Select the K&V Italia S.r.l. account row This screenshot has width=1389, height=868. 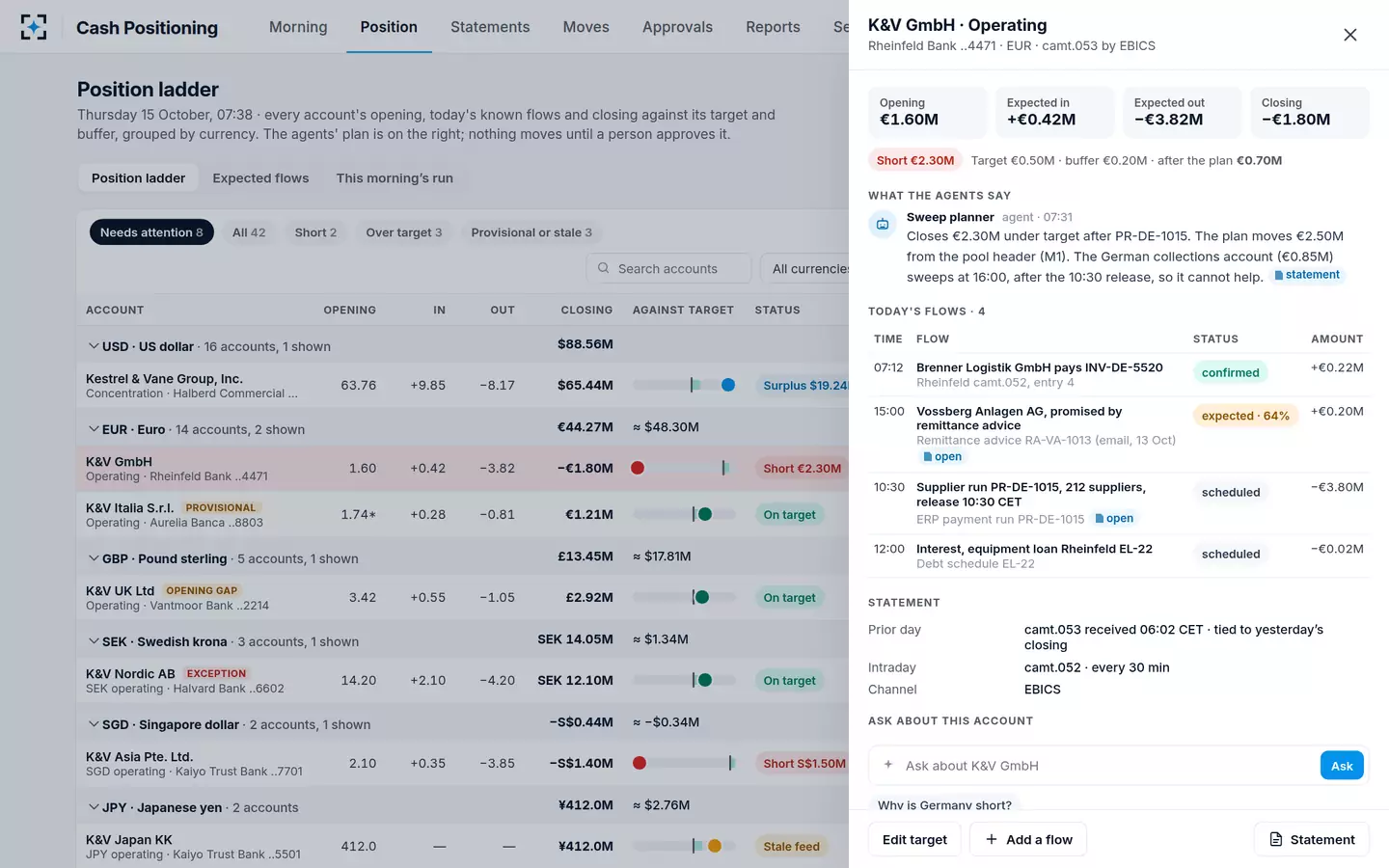pos(463,514)
